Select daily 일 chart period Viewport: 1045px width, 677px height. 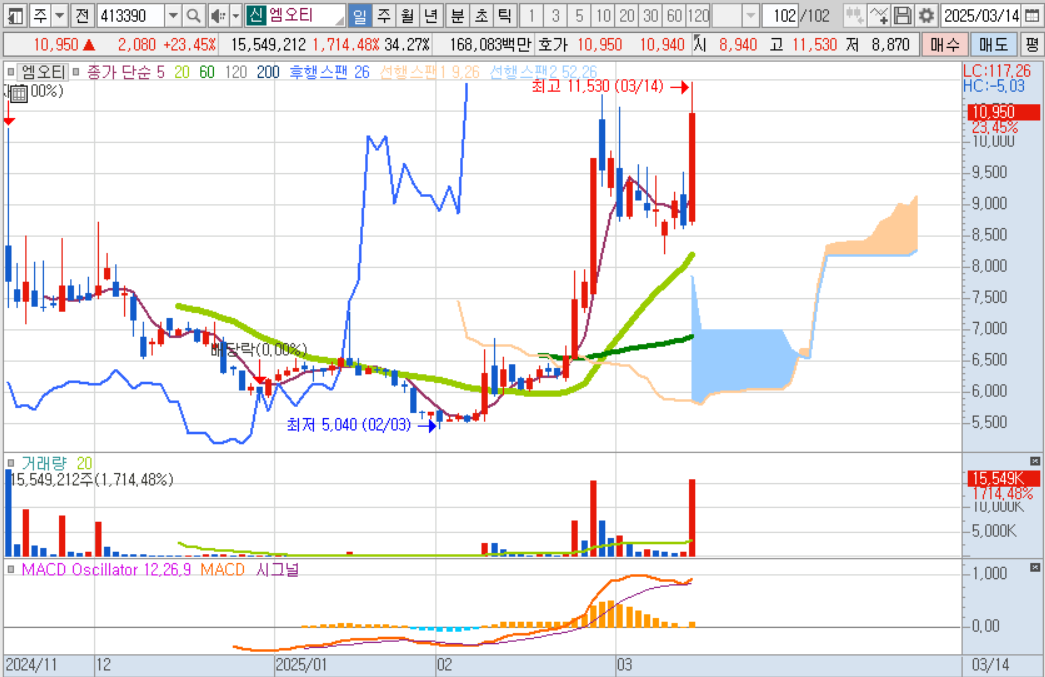pyautogui.click(x=360, y=15)
